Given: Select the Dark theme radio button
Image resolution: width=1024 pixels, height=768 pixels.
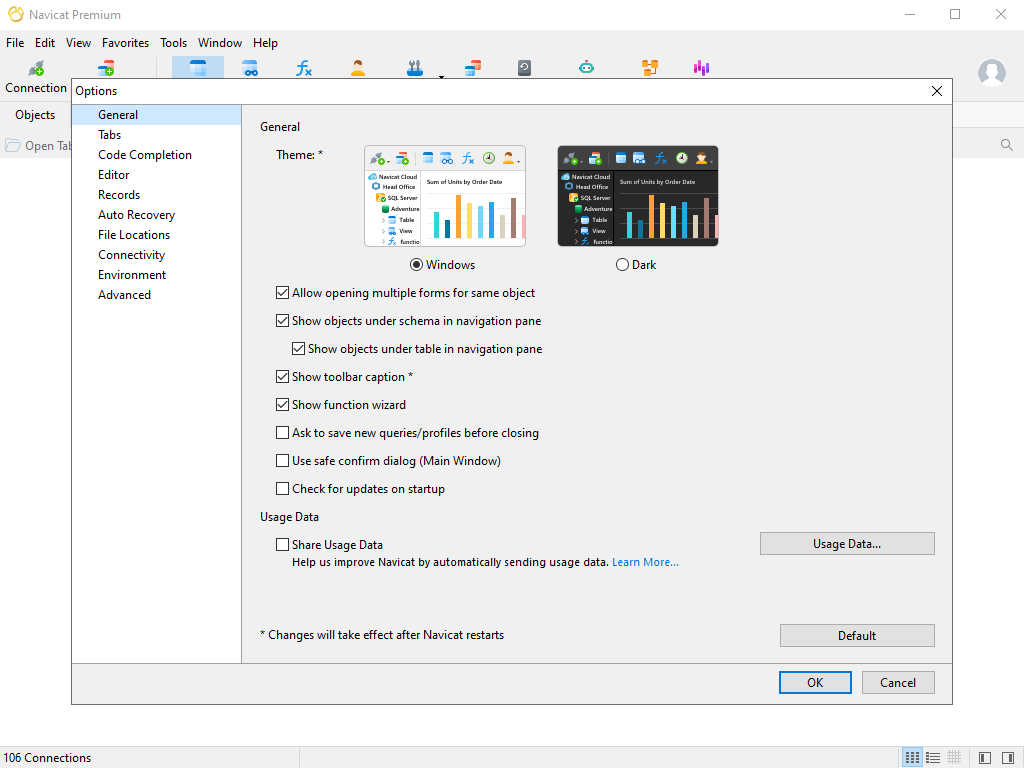Looking at the screenshot, I should 622,264.
